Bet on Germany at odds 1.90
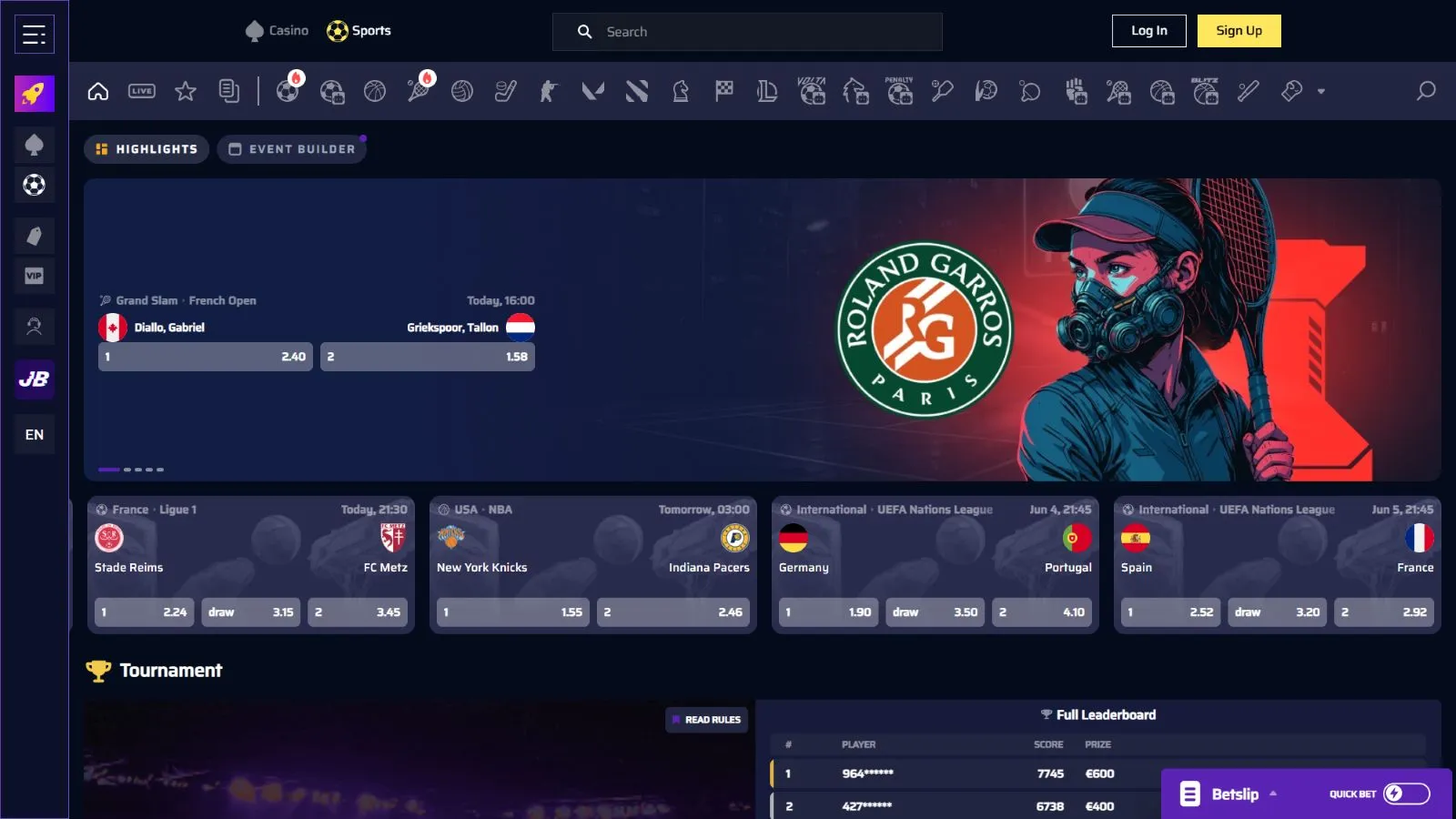Screen dimensions: 1456x819 click(828, 612)
